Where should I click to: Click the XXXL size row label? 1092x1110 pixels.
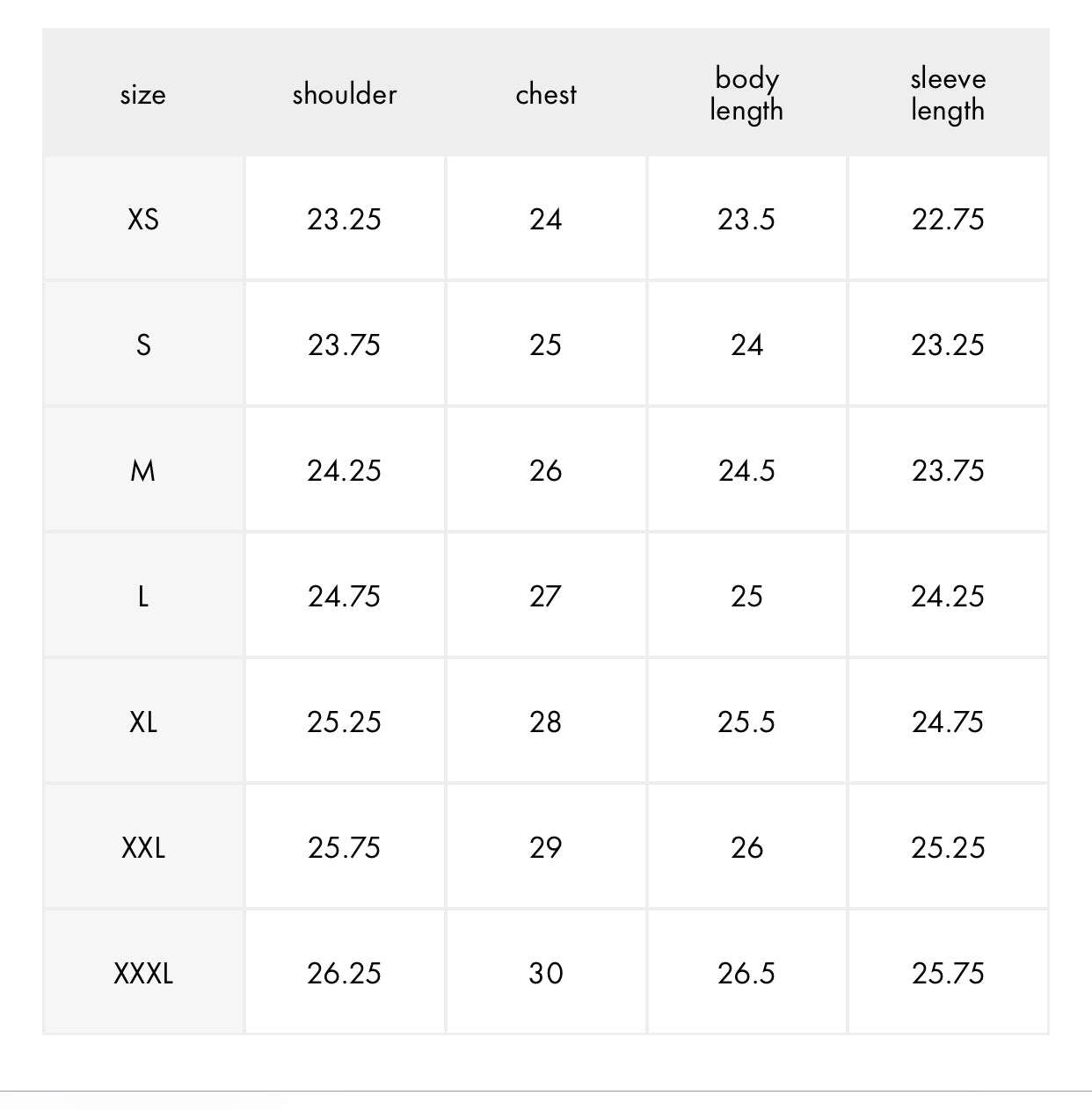click(143, 973)
